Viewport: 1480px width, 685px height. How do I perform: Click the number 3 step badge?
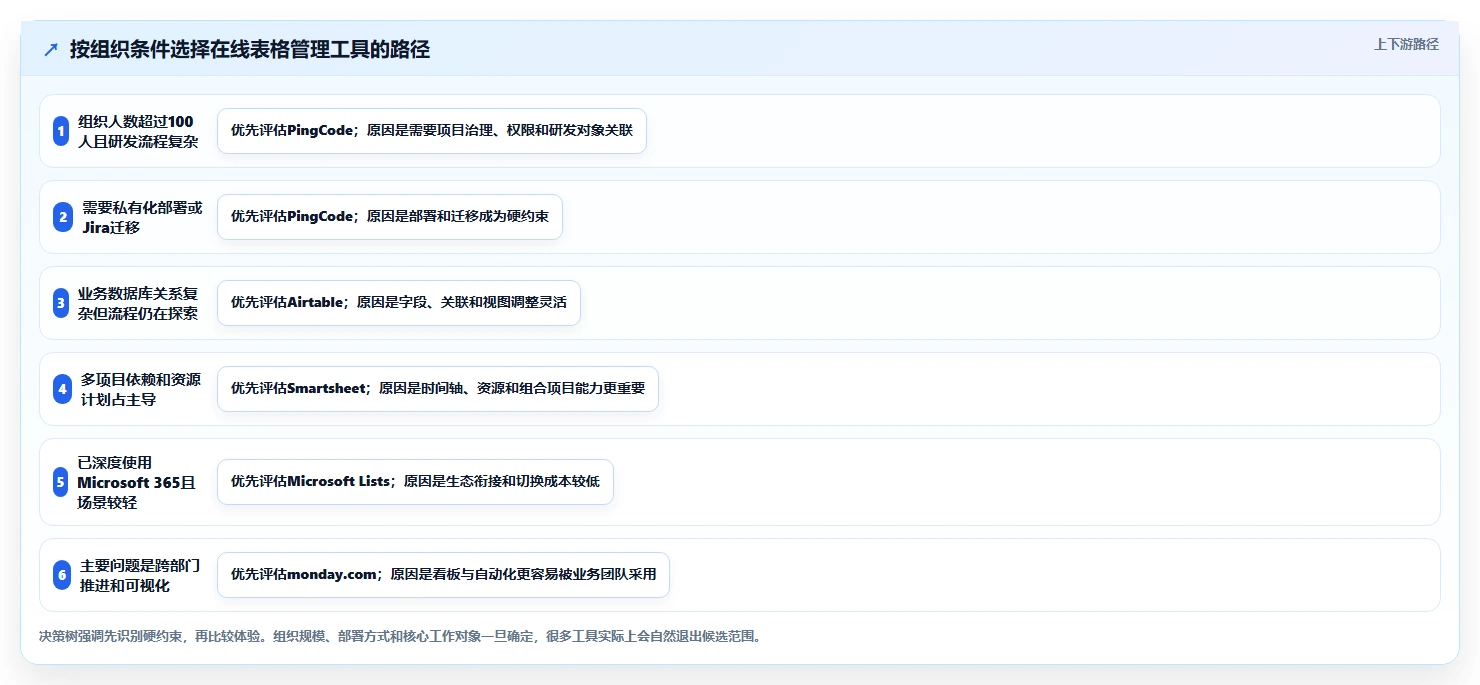61,303
